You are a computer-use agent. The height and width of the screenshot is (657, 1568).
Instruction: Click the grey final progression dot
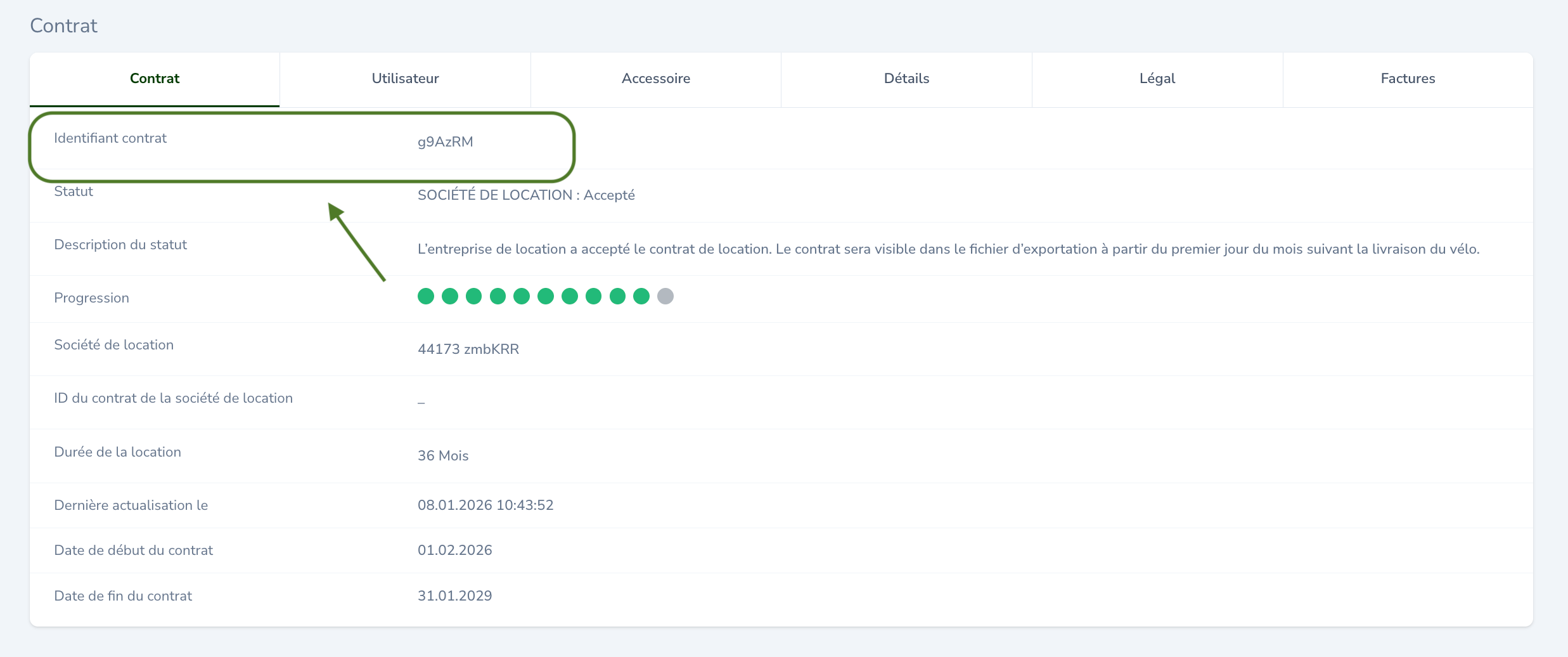pyautogui.click(x=665, y=296)
